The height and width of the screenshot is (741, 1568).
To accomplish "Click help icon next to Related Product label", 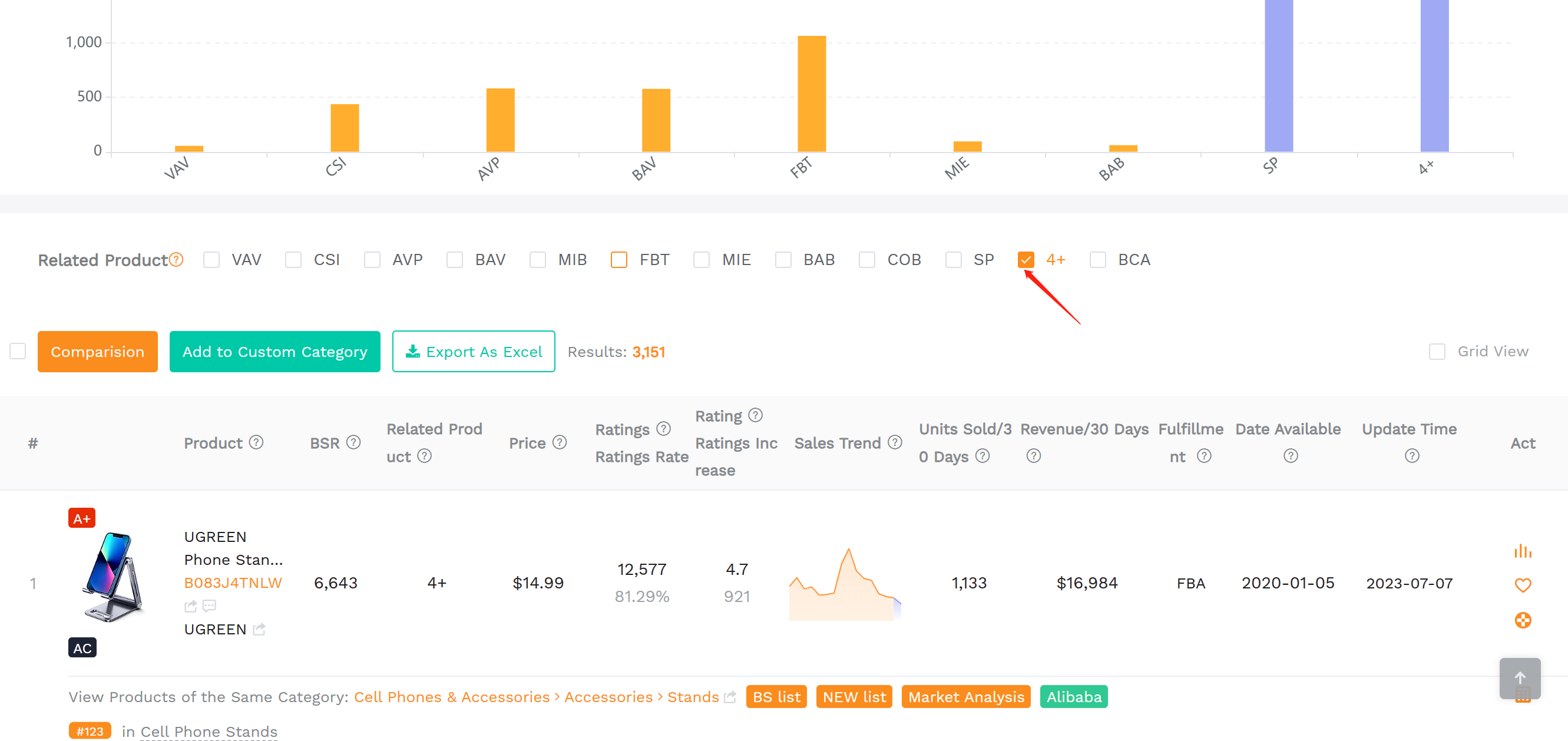I will [x=176, y=260].
